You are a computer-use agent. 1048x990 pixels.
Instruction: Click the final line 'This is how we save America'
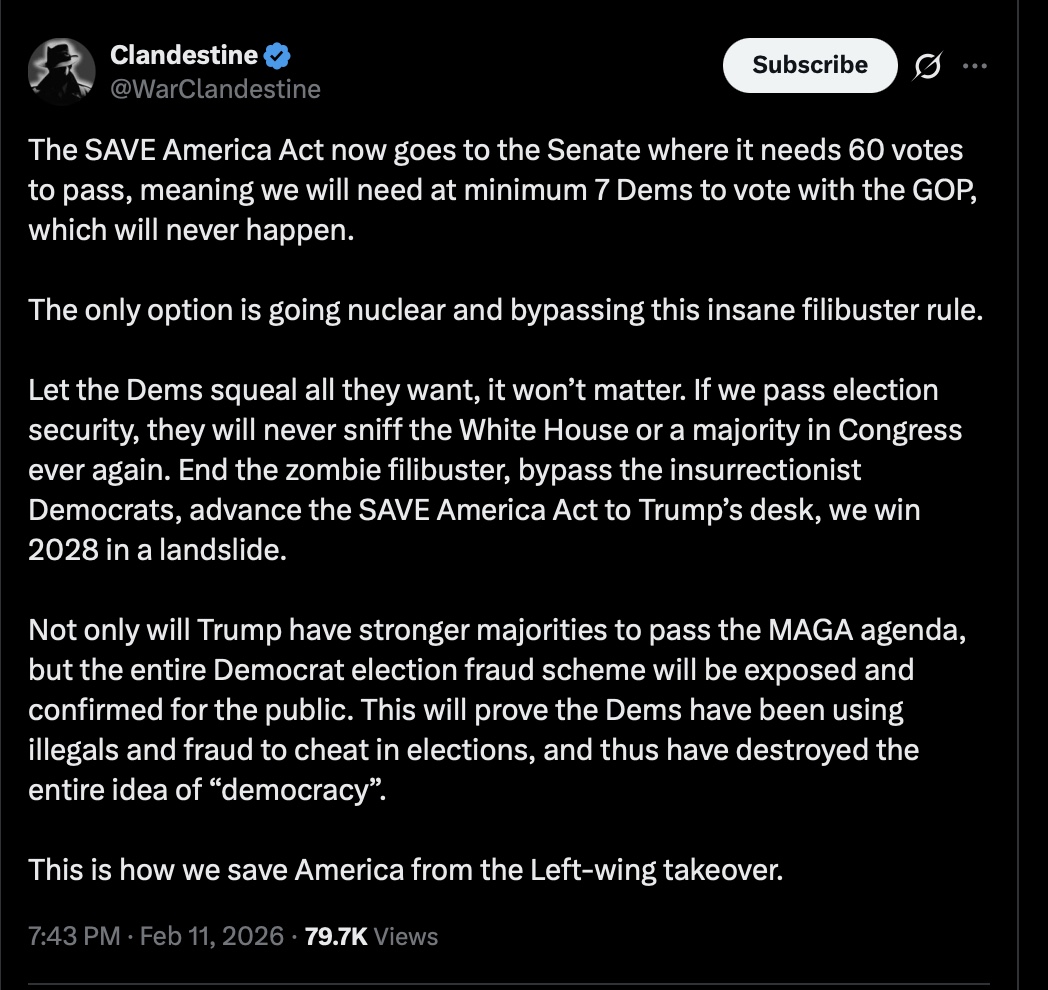[x=405, y=869]
